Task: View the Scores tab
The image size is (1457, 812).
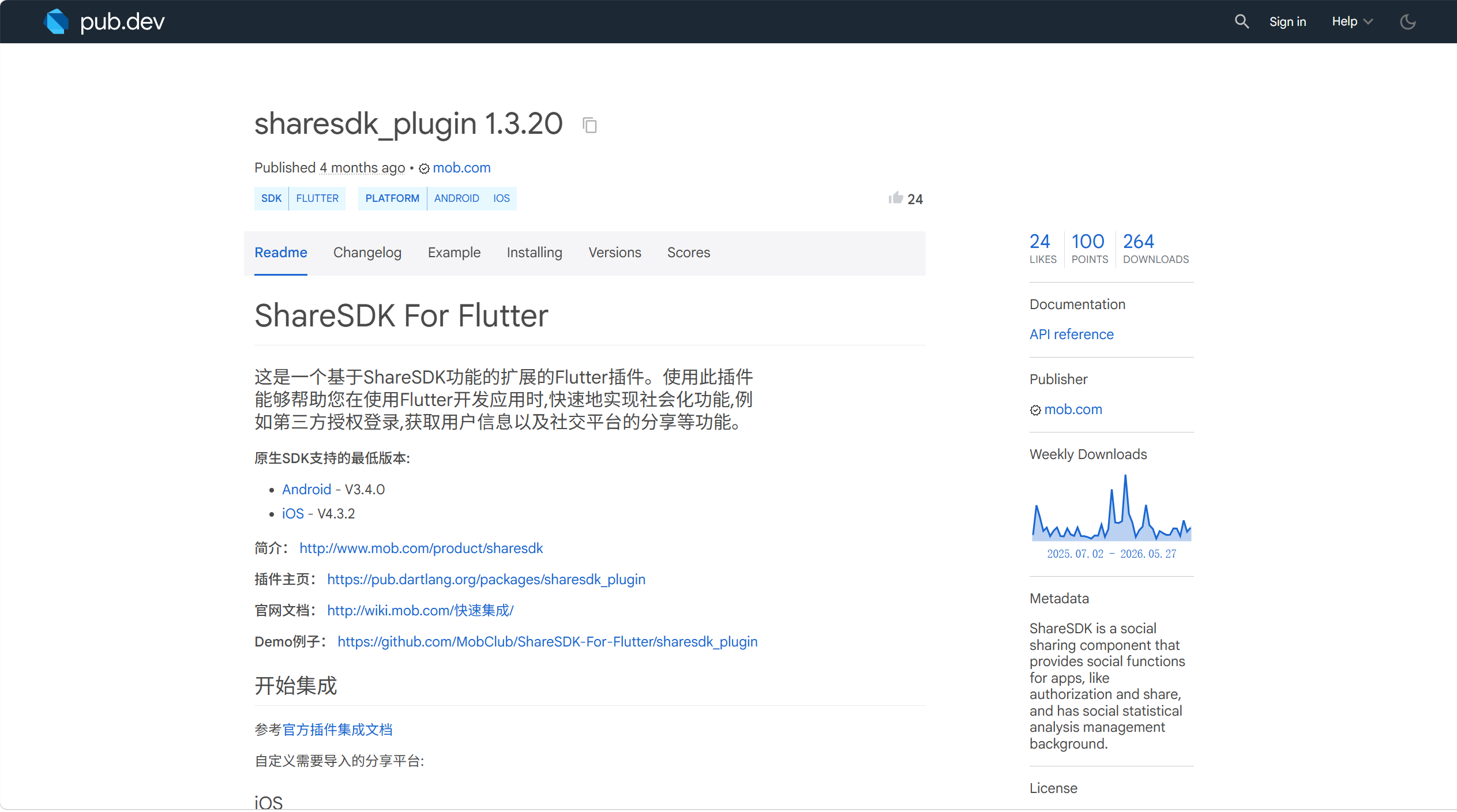Action: [x=689, y=253]
